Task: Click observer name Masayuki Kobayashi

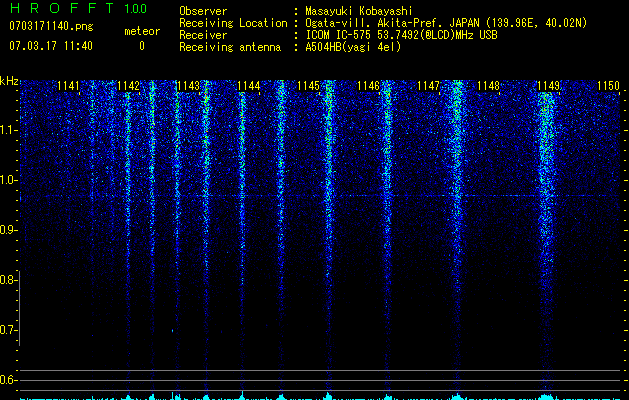Action: point(359,11)
